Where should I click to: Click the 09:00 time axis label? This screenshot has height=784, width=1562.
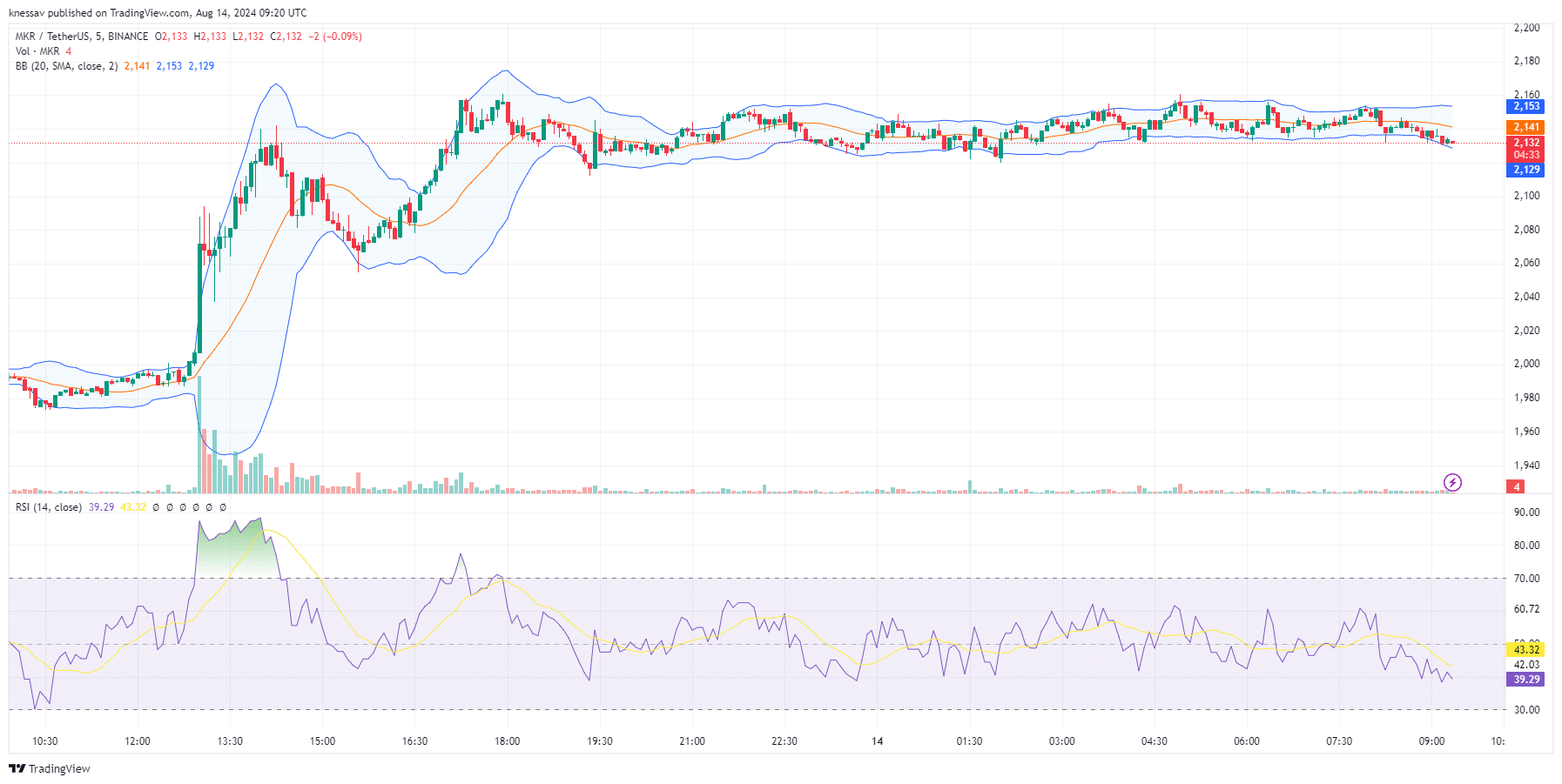(1431, 741)
